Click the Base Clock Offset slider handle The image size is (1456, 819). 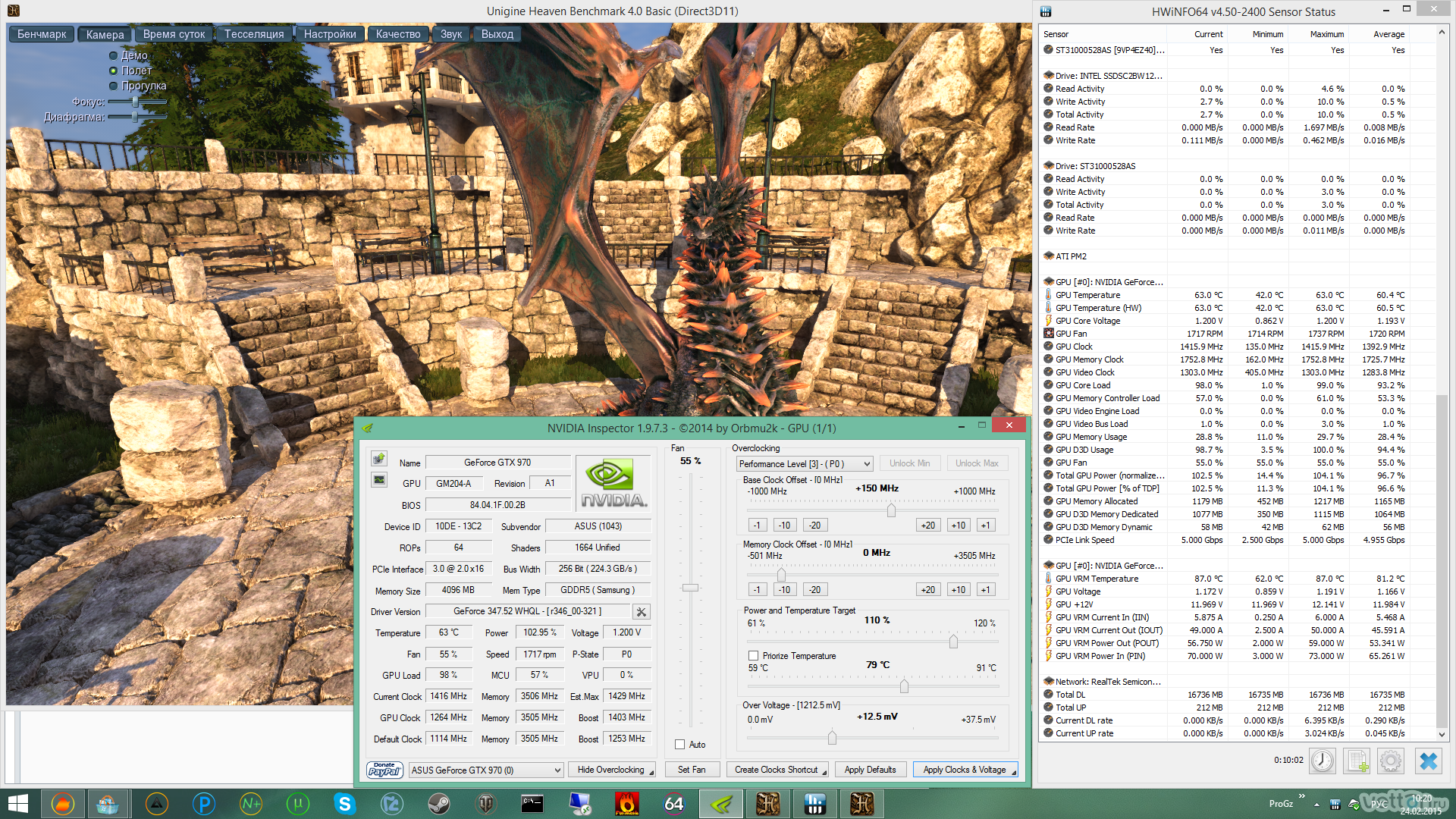[891, 510]
